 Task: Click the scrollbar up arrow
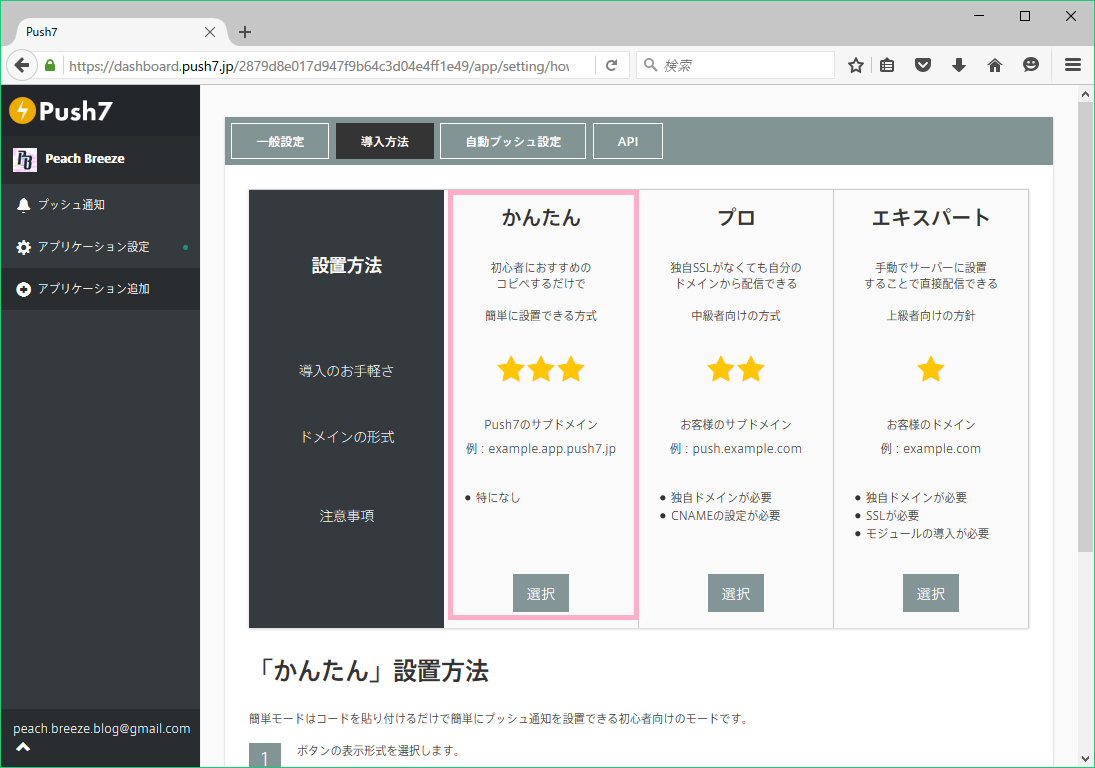pyautogui.click(x=1085, y=94)
